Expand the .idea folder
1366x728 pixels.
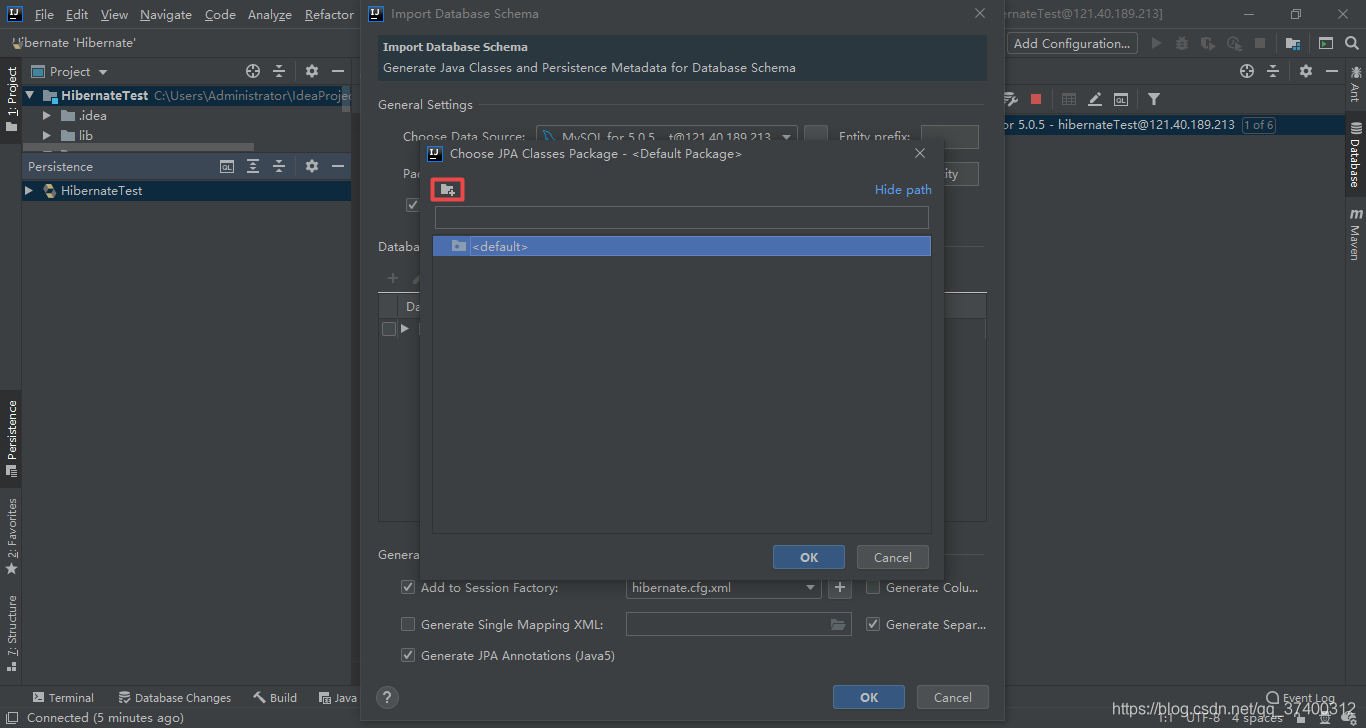(x=47, y=116)
